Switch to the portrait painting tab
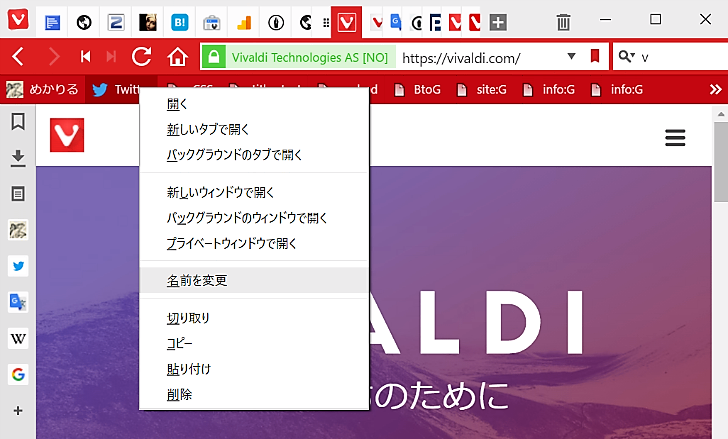The width and height of the screenshot is (728, 439). [148, 22]
